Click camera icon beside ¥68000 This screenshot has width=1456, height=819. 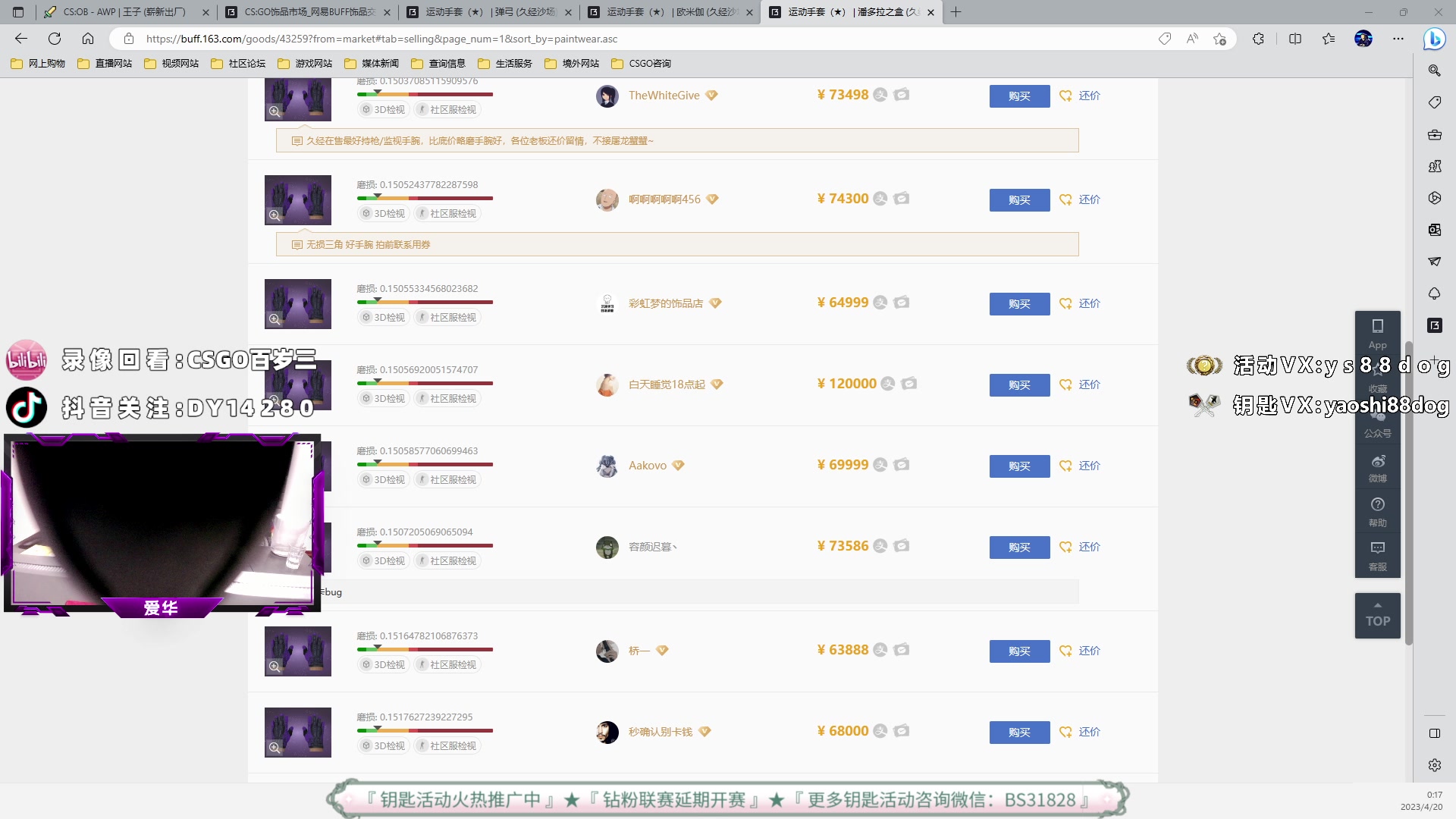(901, 731)
